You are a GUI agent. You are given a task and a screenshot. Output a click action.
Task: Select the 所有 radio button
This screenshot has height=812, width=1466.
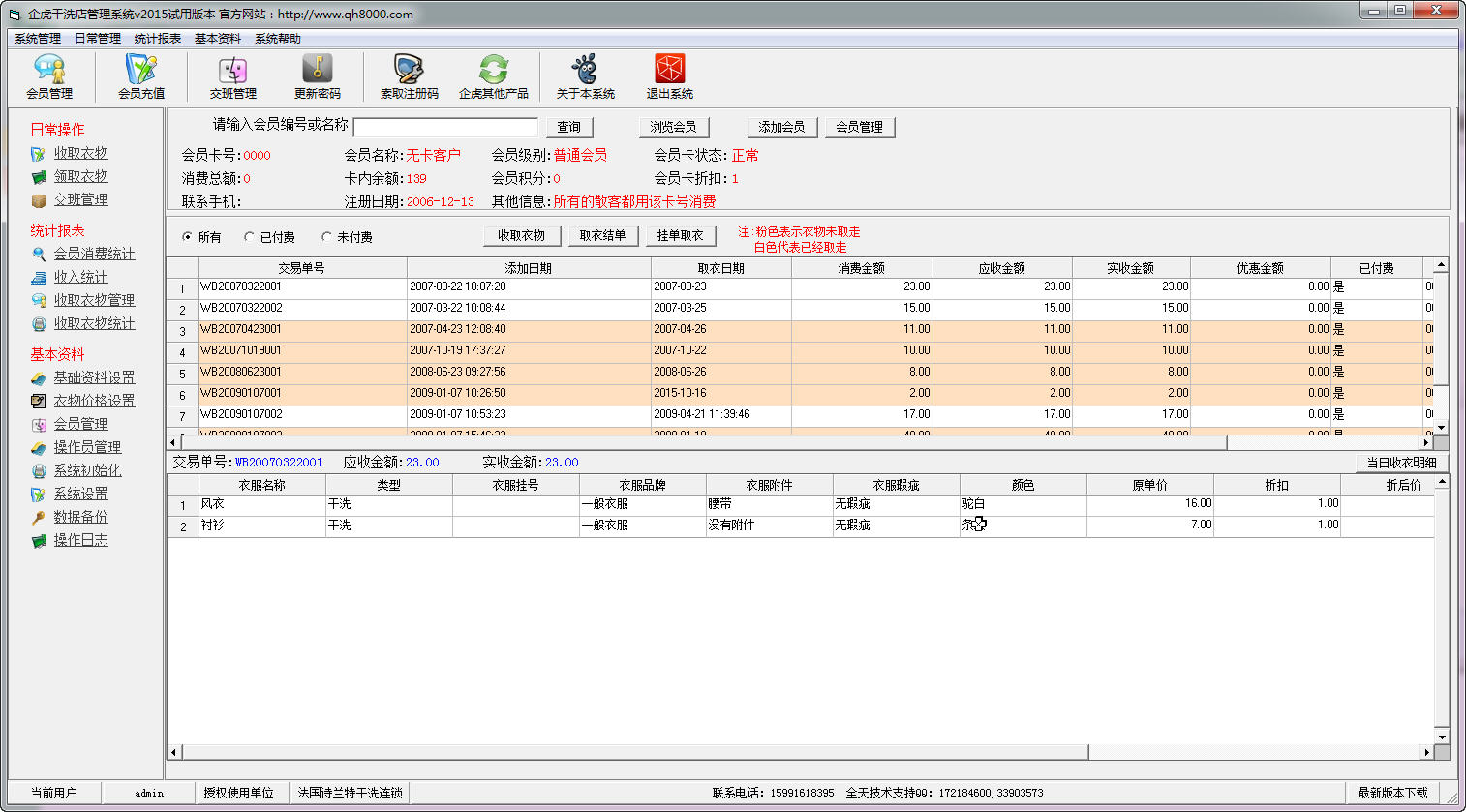[188, 237]
